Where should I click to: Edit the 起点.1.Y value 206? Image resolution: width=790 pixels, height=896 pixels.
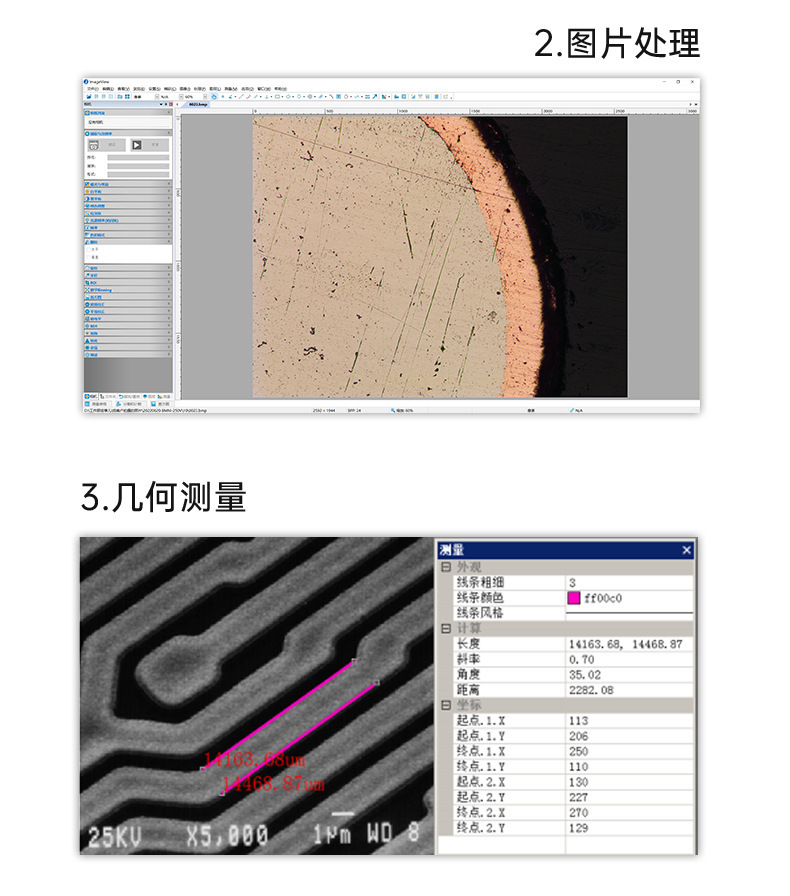[x=629, y=736]
